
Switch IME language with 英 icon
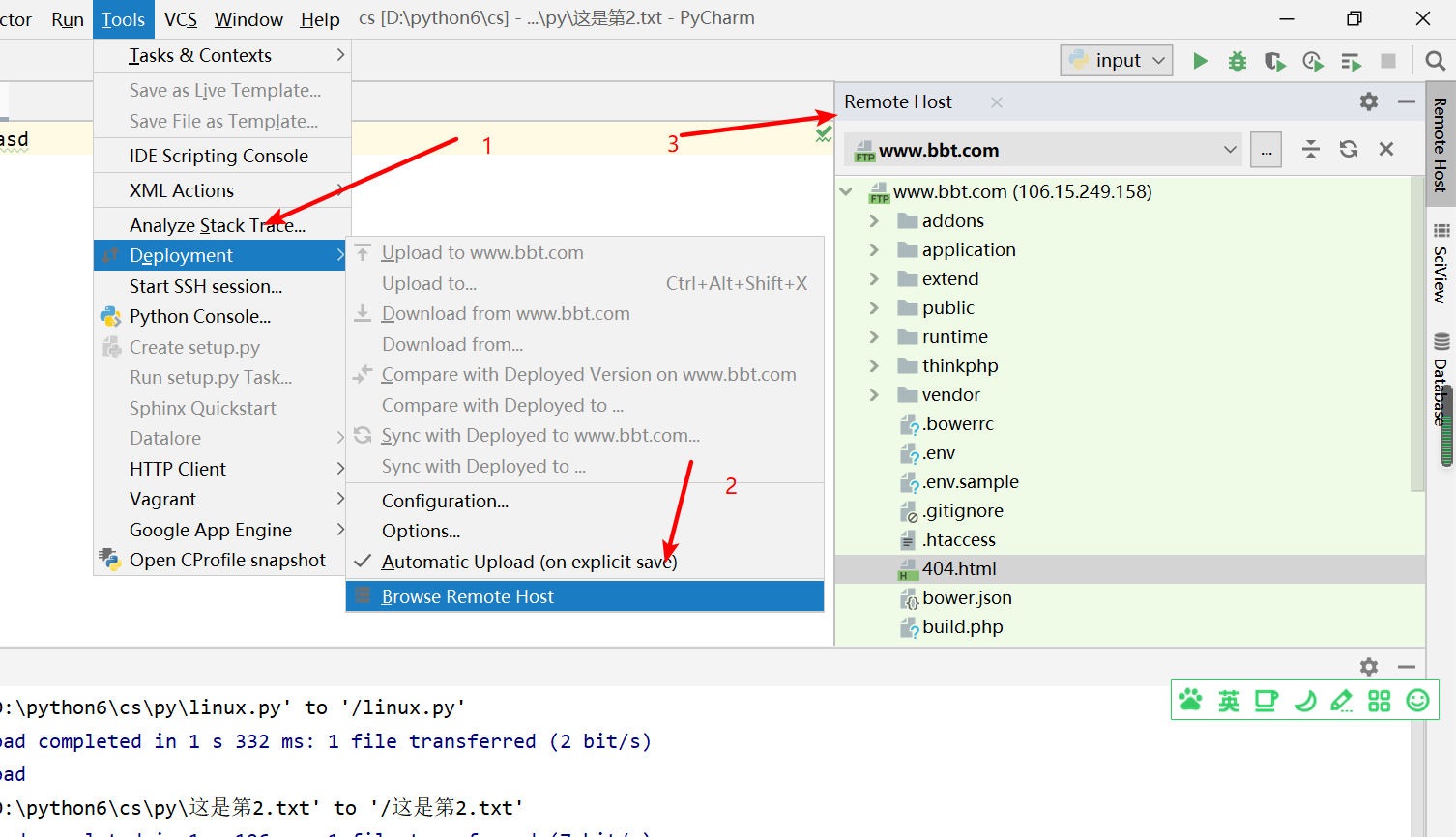[1229, 700]
